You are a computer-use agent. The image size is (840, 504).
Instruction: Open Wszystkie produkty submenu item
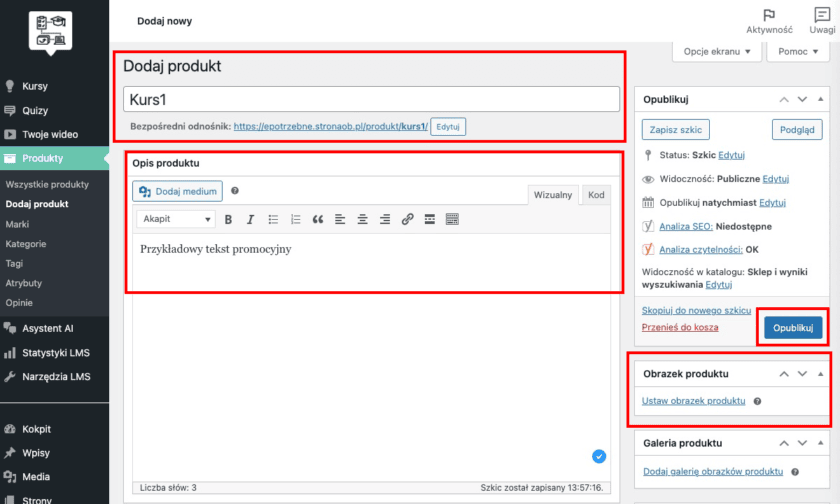coord(47,184)
